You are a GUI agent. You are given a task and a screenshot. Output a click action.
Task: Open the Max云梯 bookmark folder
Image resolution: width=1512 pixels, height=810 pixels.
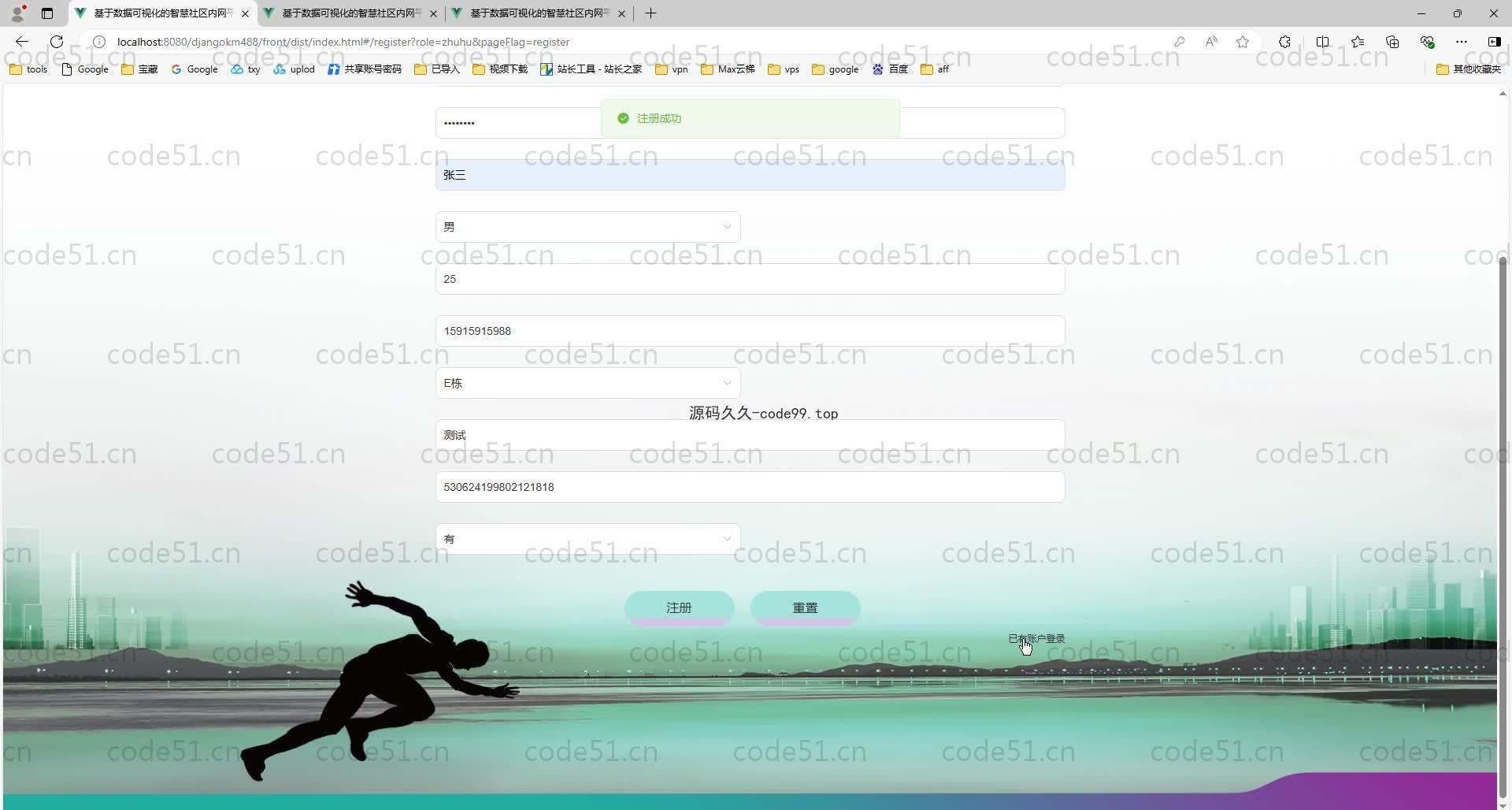coord(728,69)
